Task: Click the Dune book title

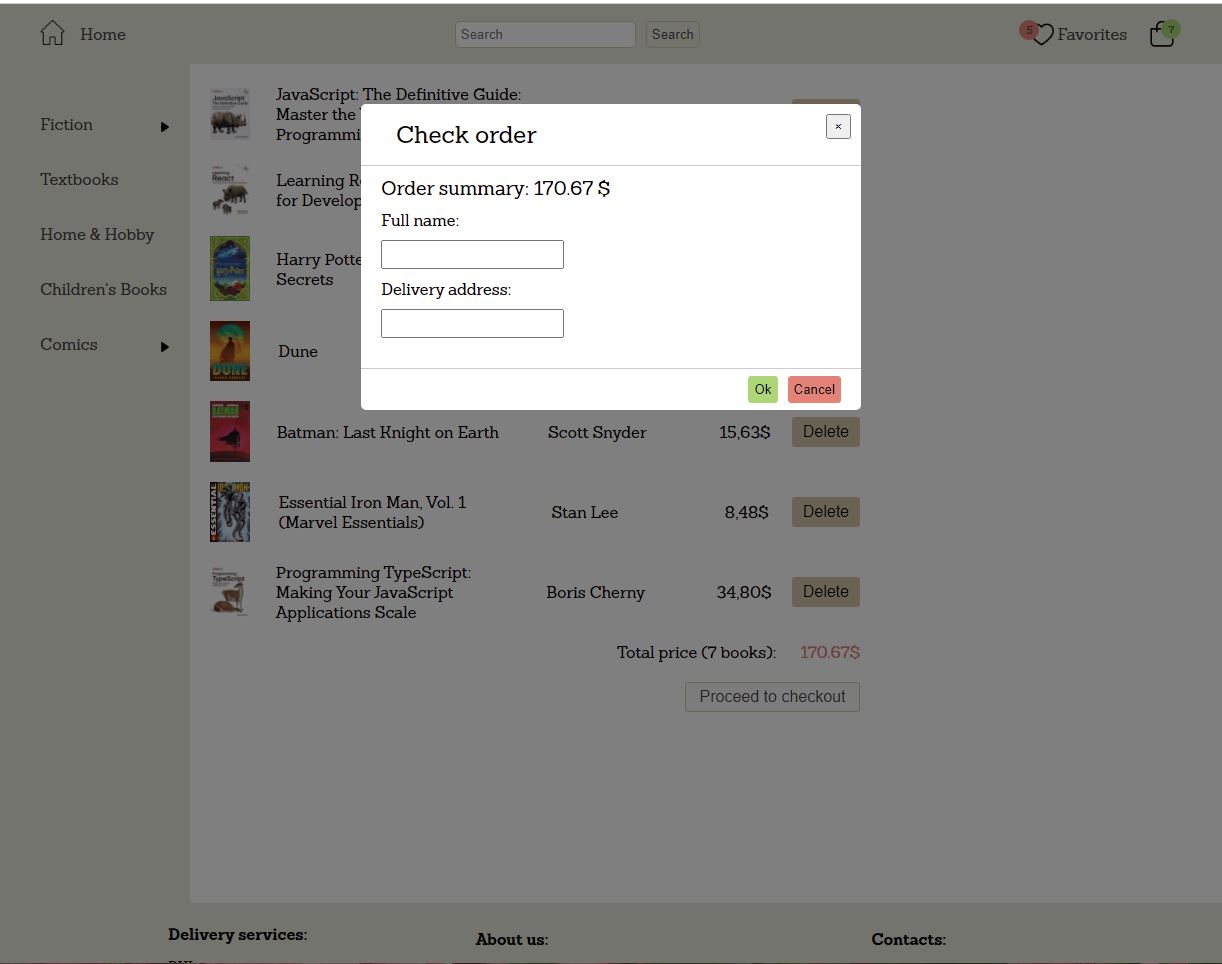Action: (298, 351)
